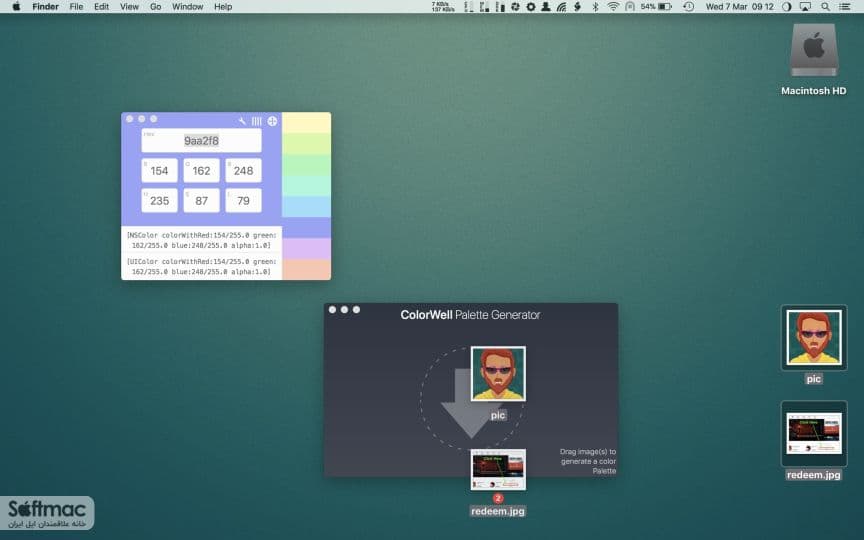Close the ColorWell Palette Generator window
The image size is (864, 540).
[x=332, y=310]
